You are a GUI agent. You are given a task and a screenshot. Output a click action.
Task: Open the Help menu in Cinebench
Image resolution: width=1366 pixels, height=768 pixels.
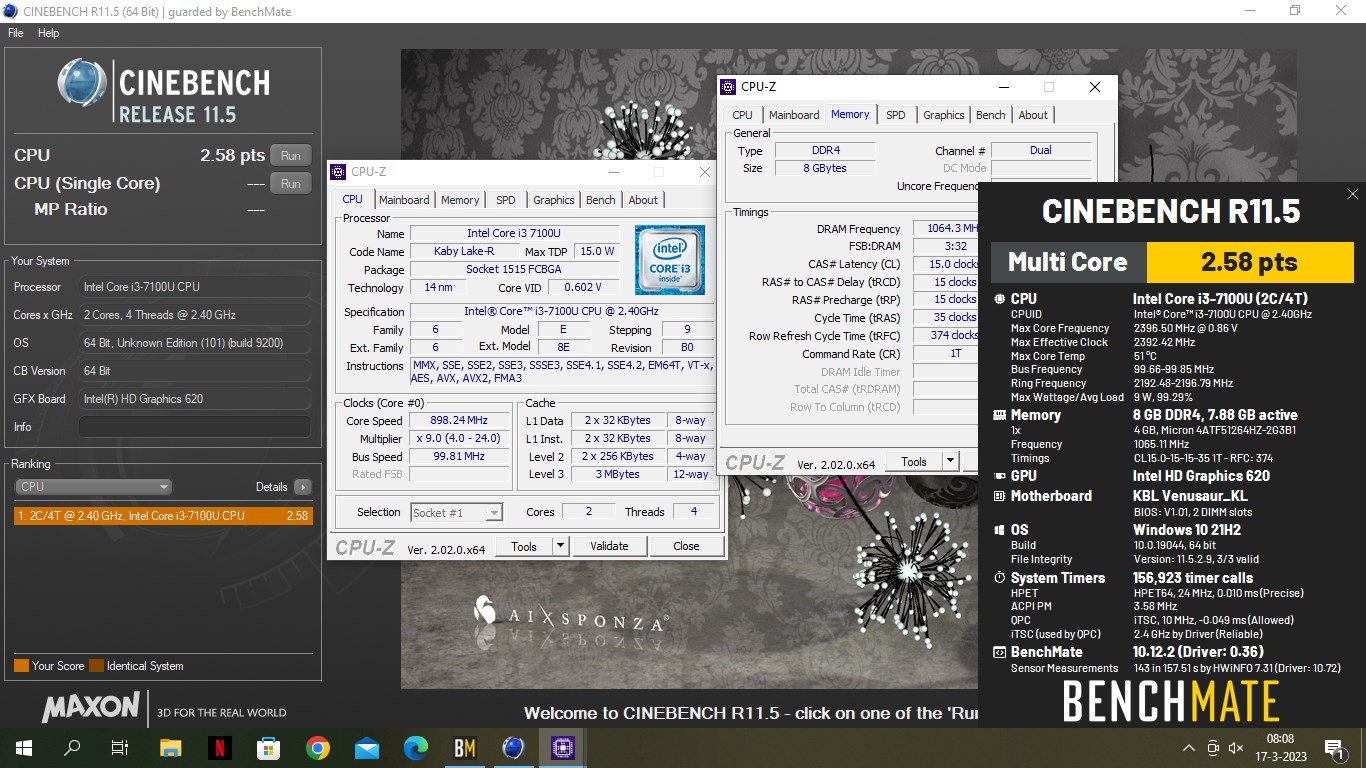(x=49, y=33)
